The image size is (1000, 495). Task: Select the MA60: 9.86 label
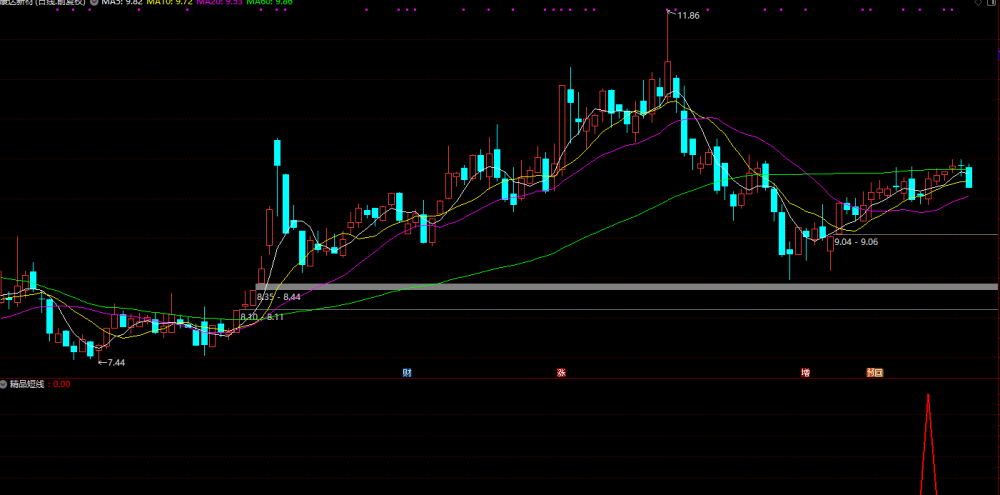coord(269,3)
